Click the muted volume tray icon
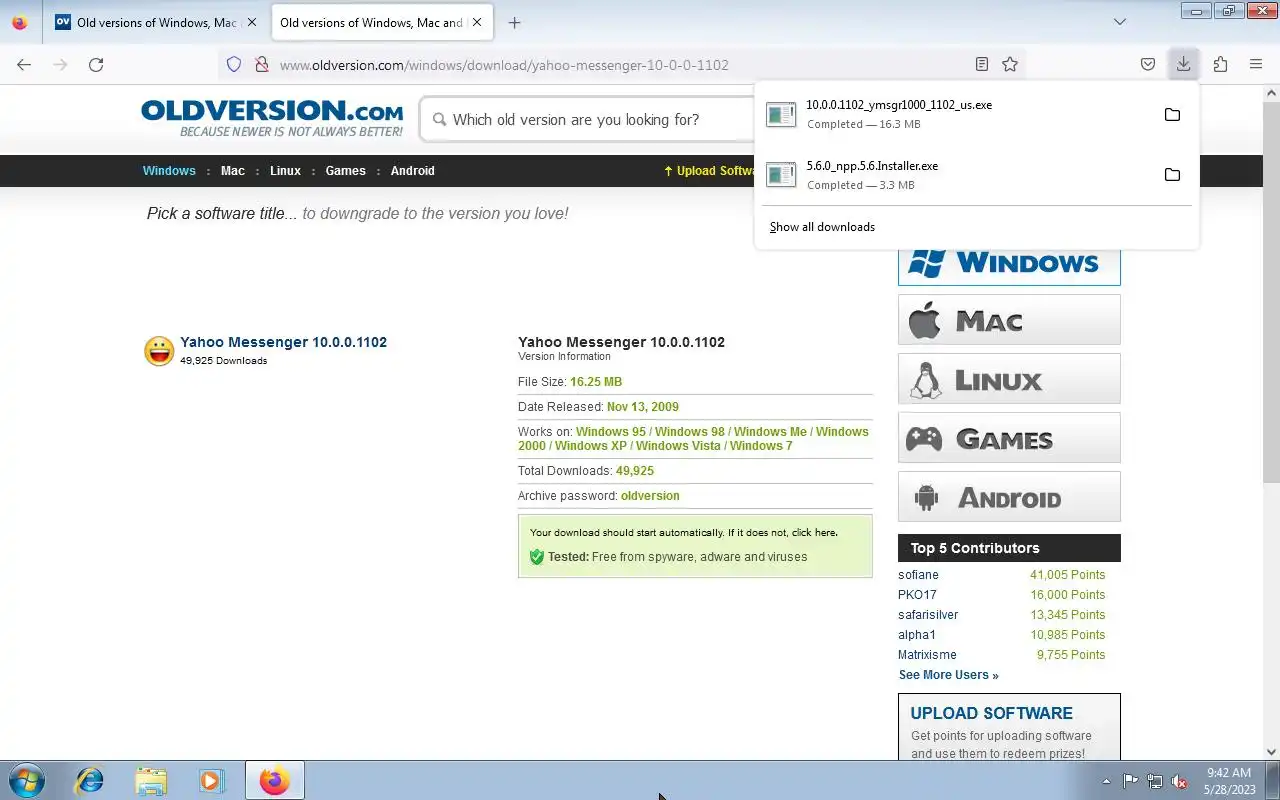 [x=1180, y=781]
